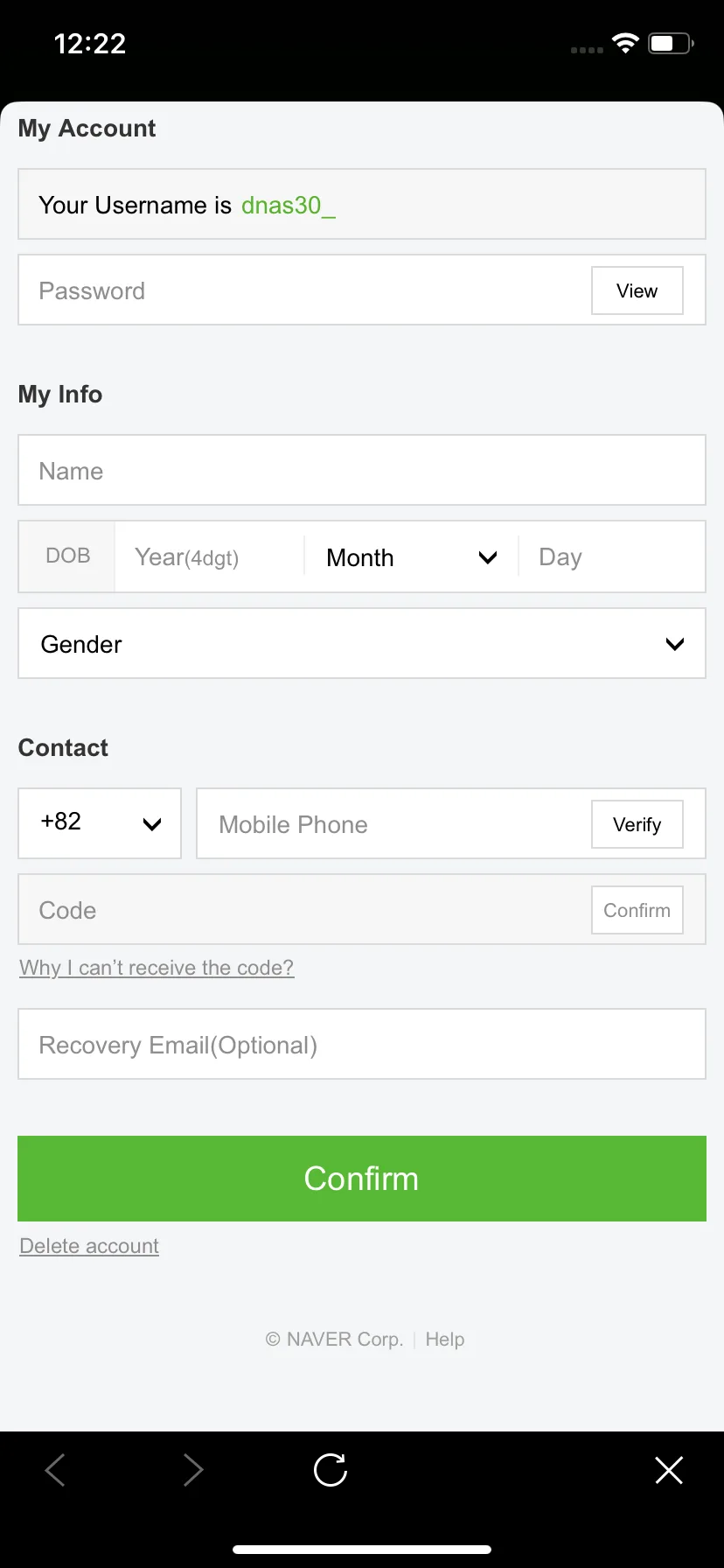
Task: Close the in-app browser with X icon
Action: (669, 1470)
